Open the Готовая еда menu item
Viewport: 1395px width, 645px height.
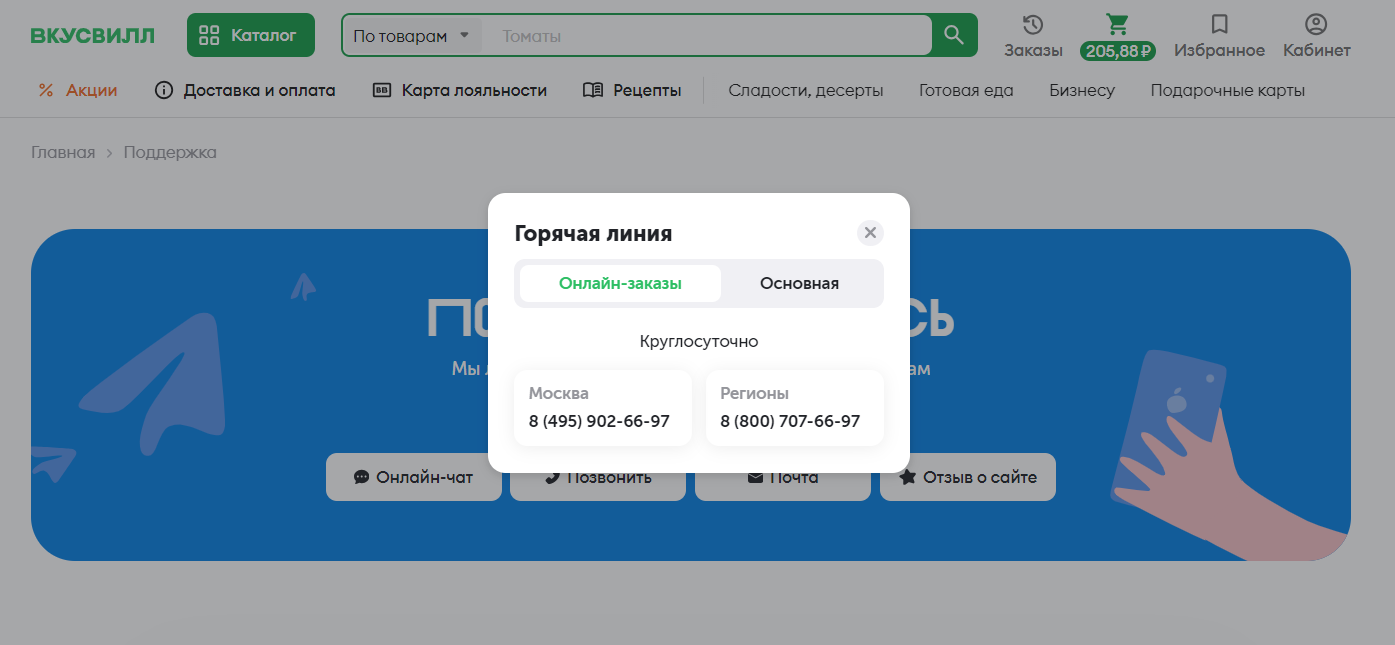(x=965, y=90)
